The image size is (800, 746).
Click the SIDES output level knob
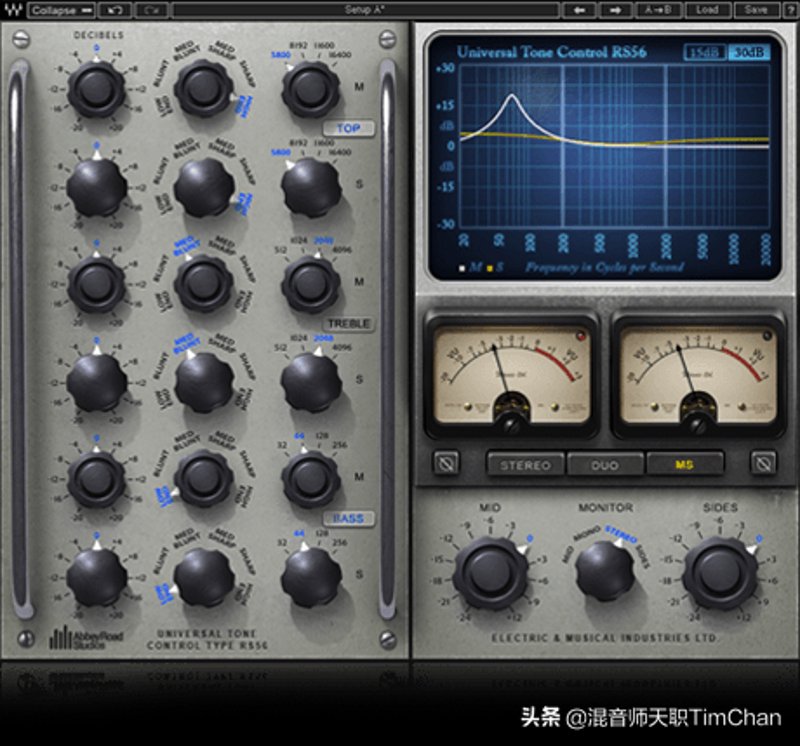point(720,573)
